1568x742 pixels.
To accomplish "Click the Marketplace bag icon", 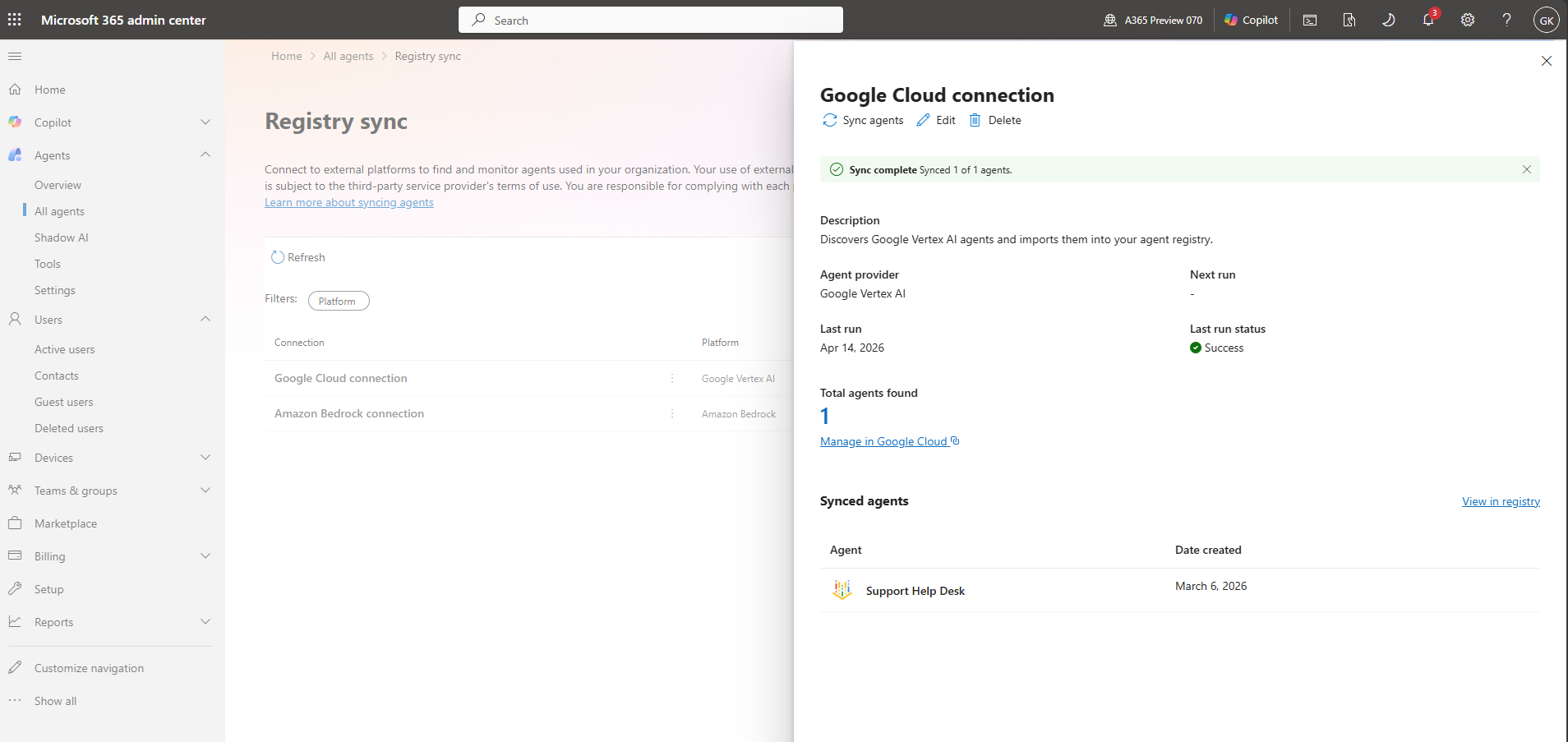I will tap(15, 523).
